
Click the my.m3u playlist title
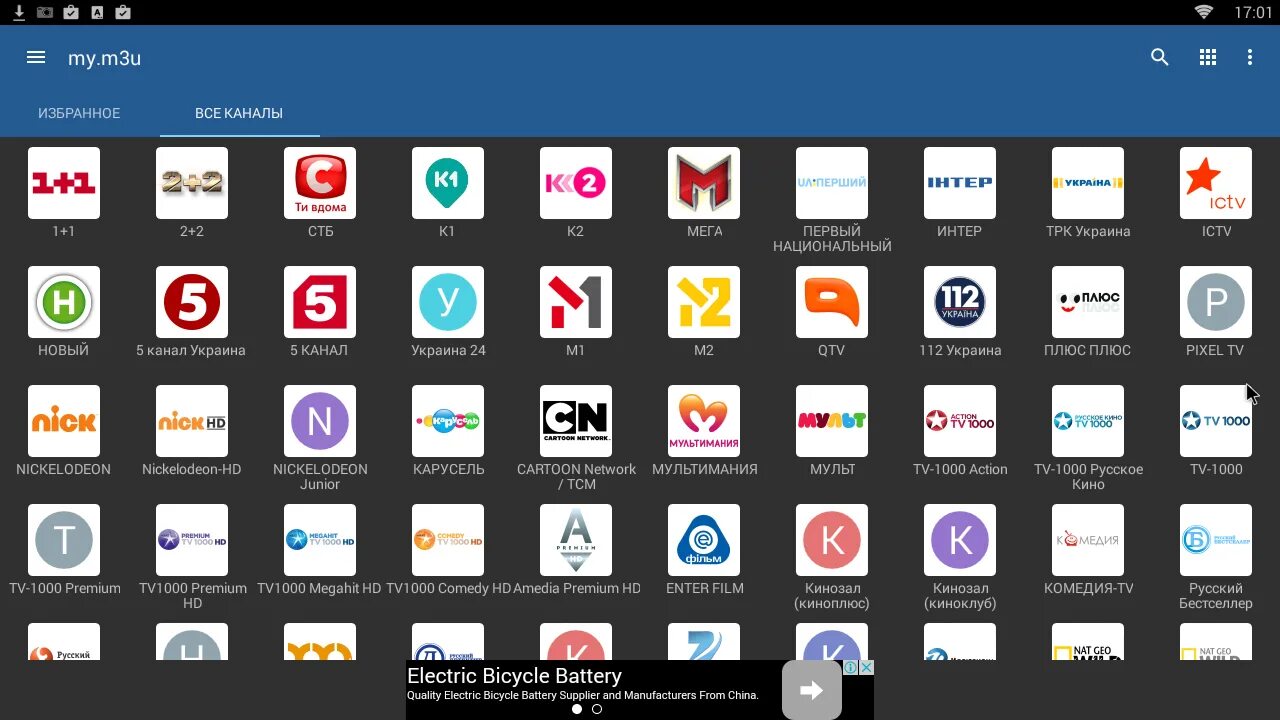click(104, 58)
